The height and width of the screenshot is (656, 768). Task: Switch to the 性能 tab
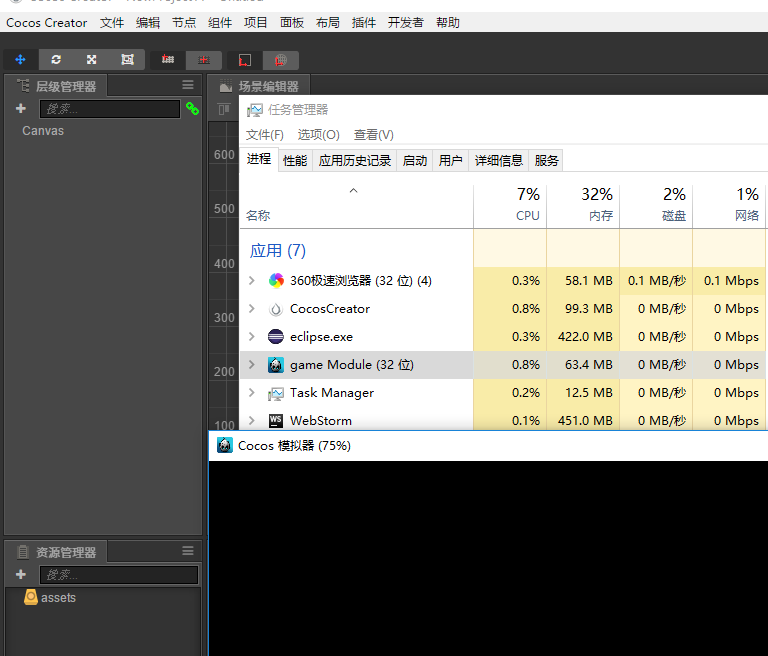(295, 161)
